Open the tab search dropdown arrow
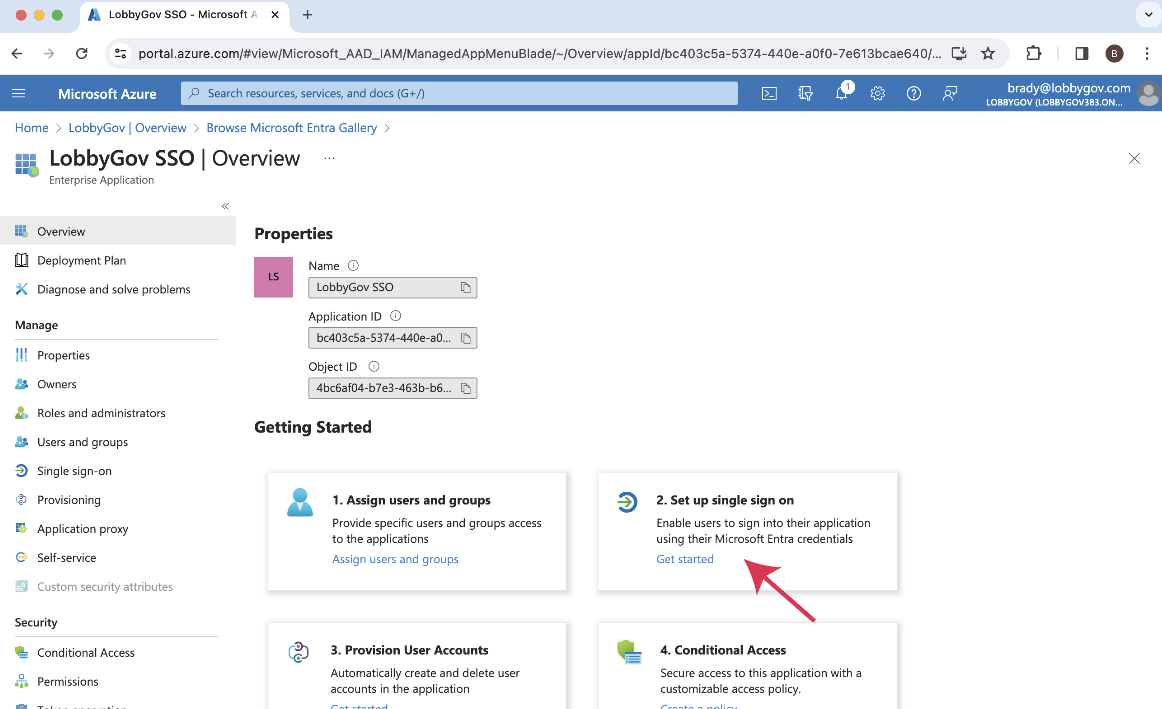The width and height of the screenshot is (1162, 709). [x=1148, y=14]
